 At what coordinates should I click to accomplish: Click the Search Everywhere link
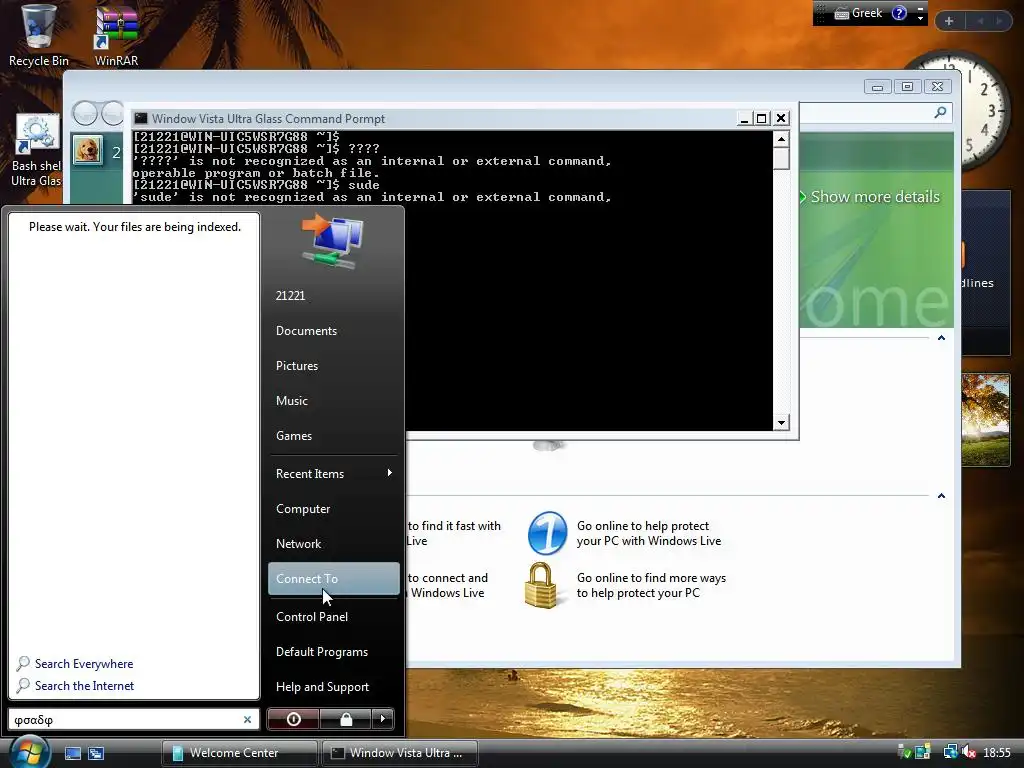(x=84, y=664)
